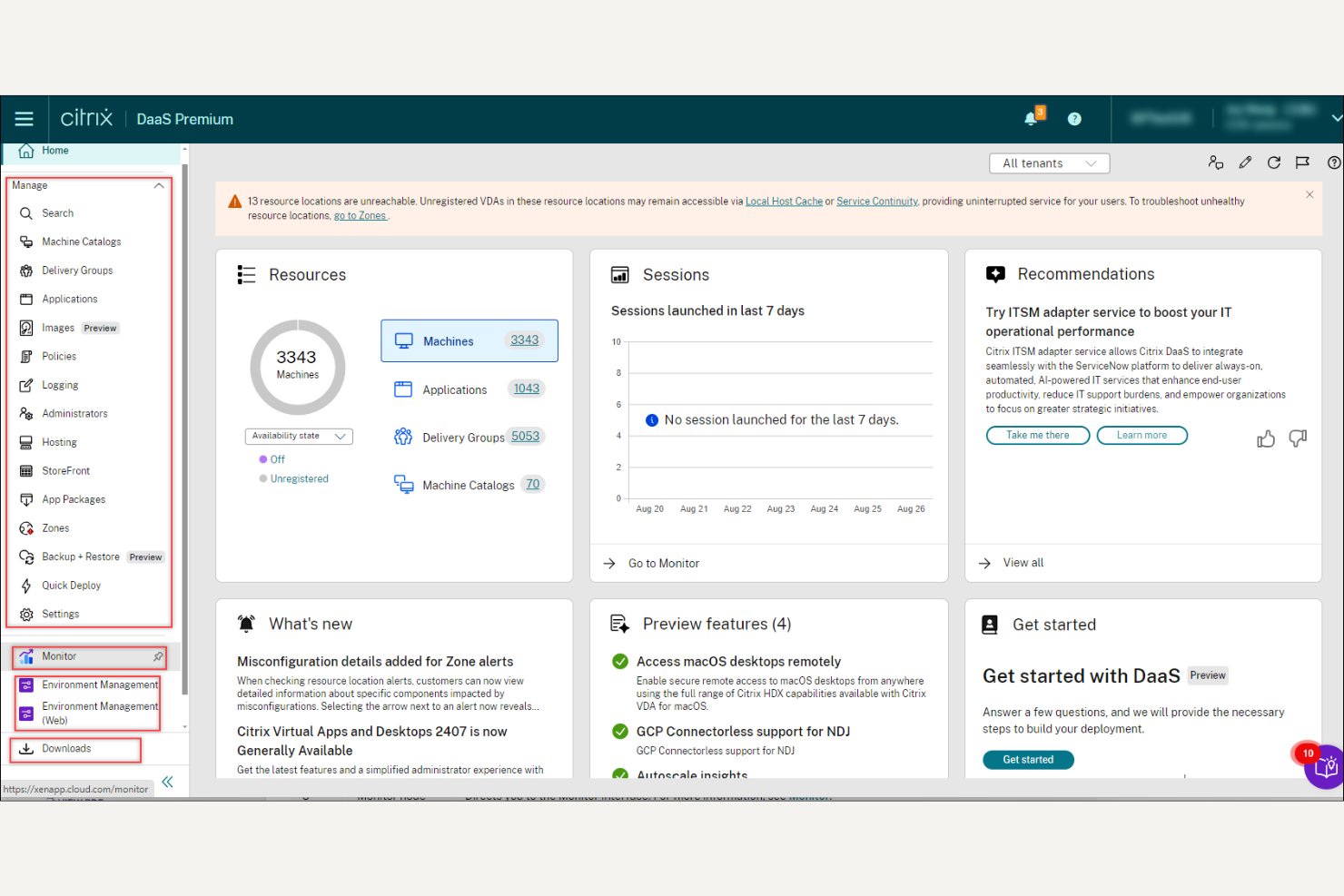Click Misconfiguration details added for Zone alerts
This screenshot has width=1344, height=896.
coord(375,662)
